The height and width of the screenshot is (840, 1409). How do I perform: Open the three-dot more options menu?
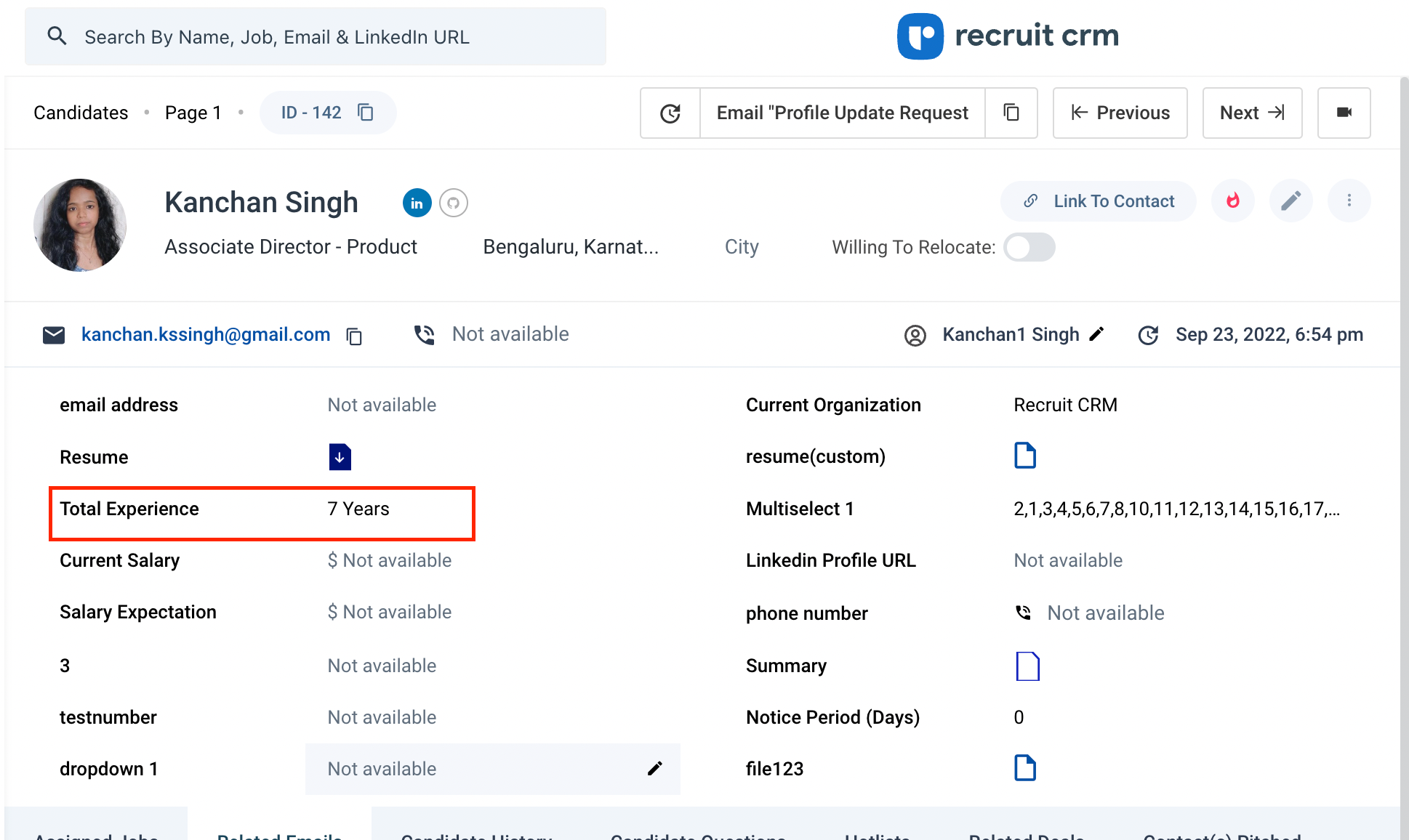tap(1349, 201)
